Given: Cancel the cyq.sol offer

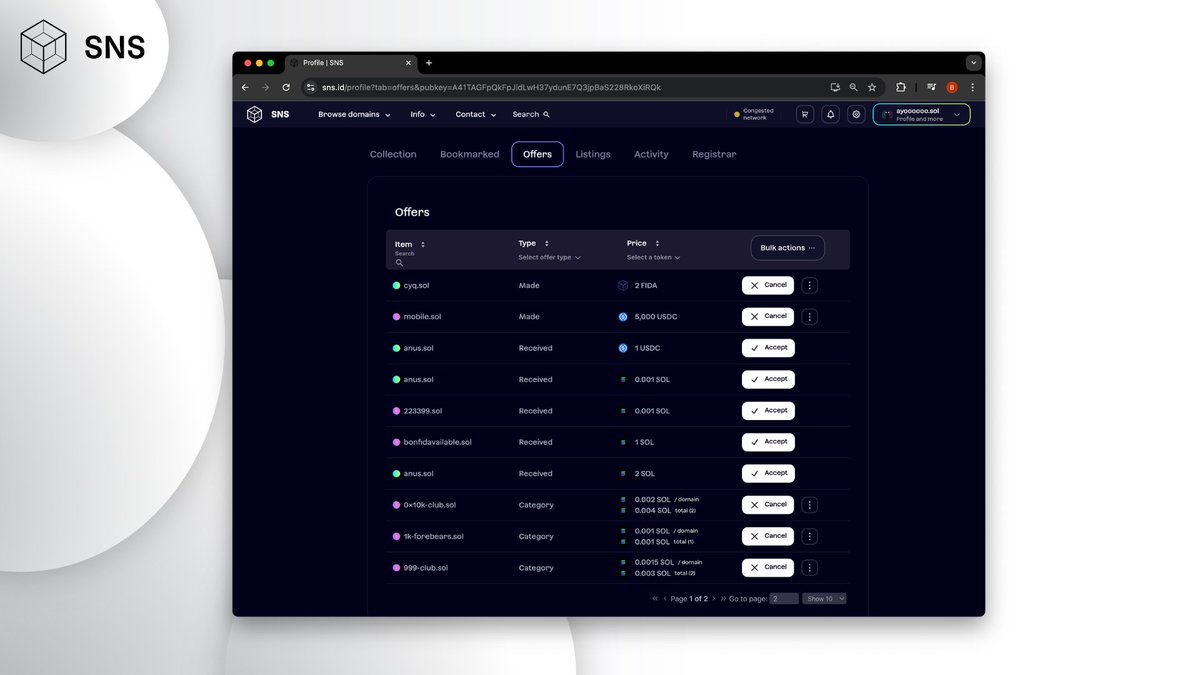Looking at the screenshot, I should coord(768,285).
